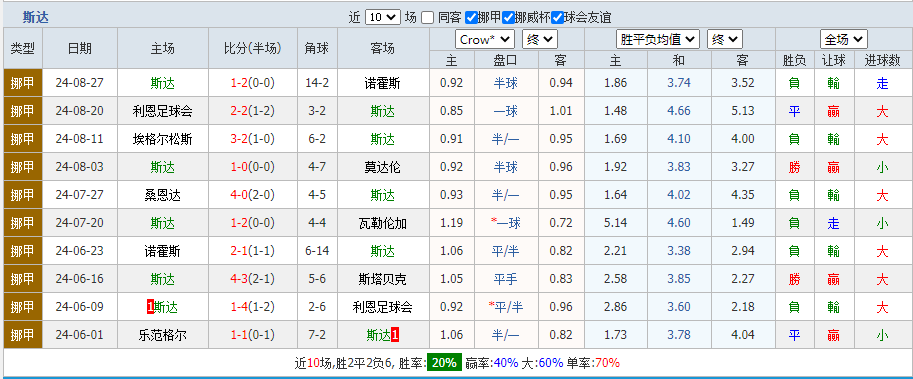Click the 1.49 away odds value
The width and height of the screenshot is (913, 379).
[743, 223]
